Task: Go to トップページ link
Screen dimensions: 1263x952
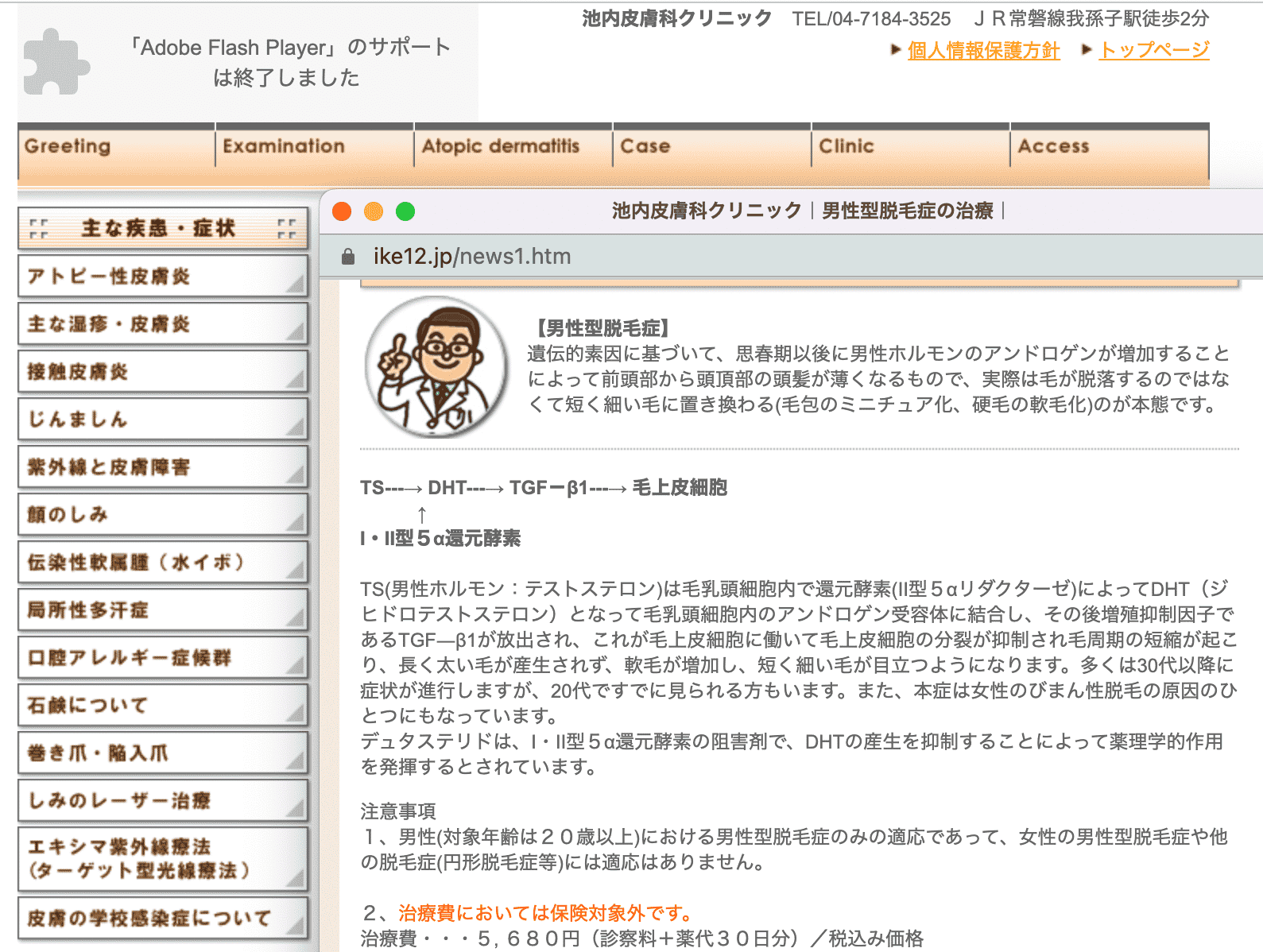Action: [1154, 51]
